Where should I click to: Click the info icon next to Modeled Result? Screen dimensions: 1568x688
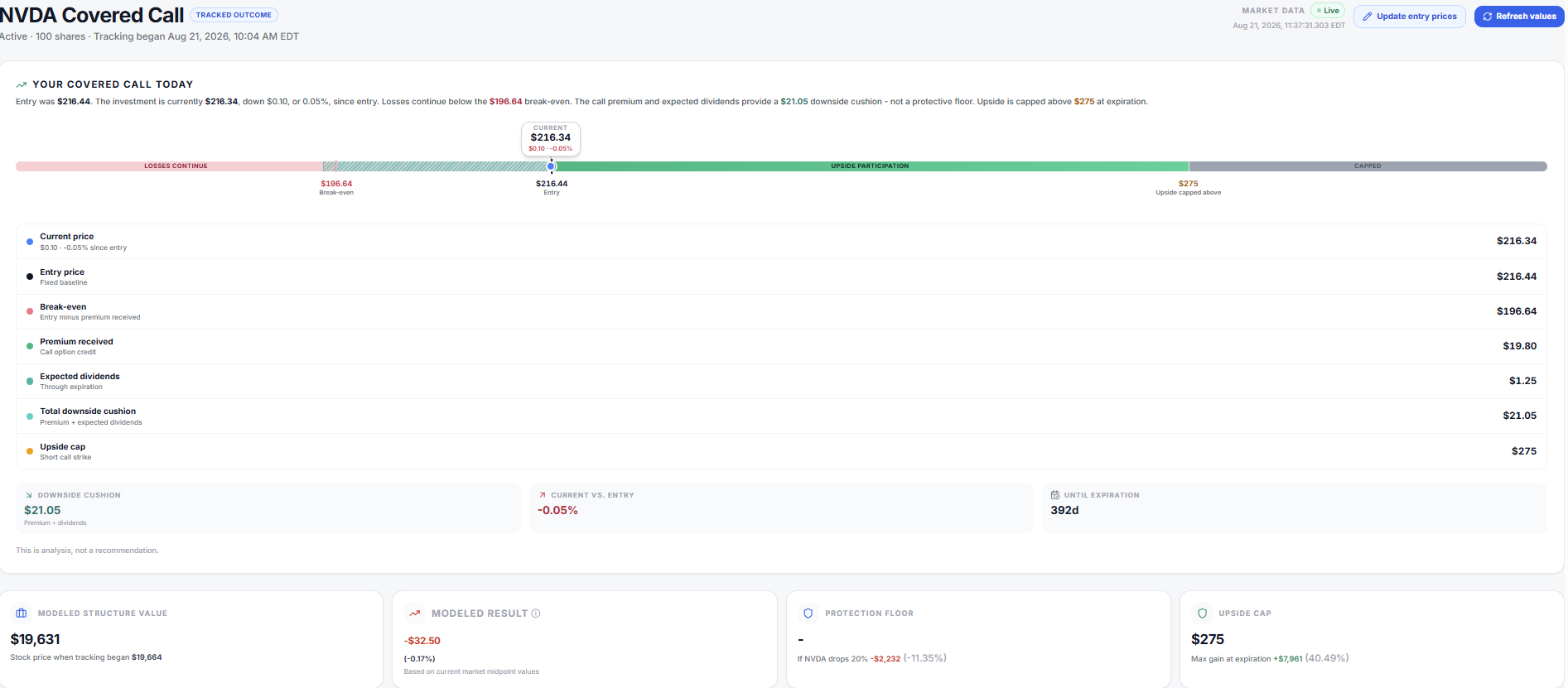[x=536, y=613]
